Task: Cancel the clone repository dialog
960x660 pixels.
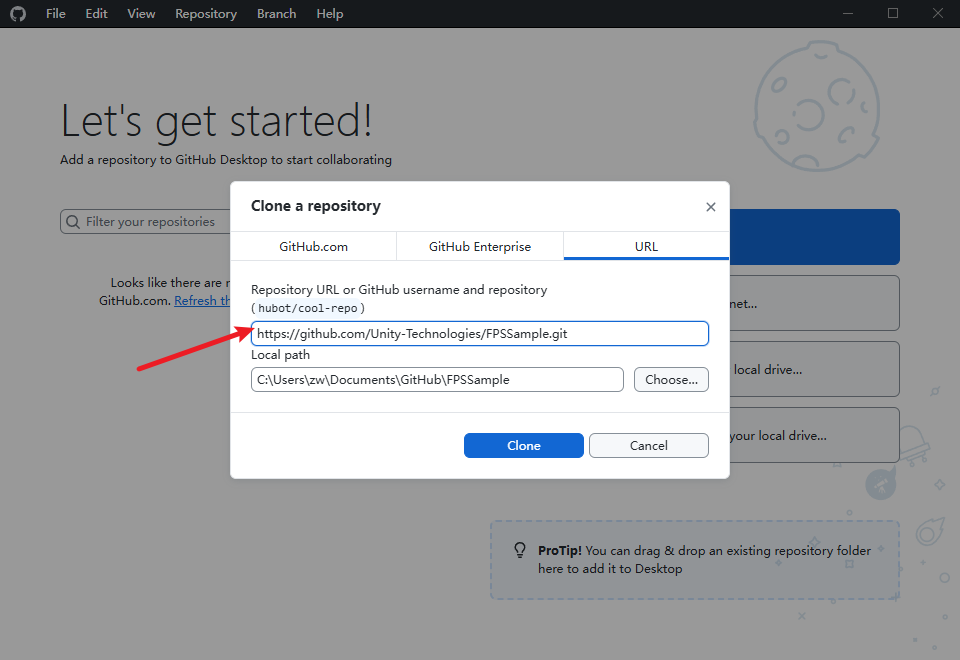Action: tap(648, 445)
